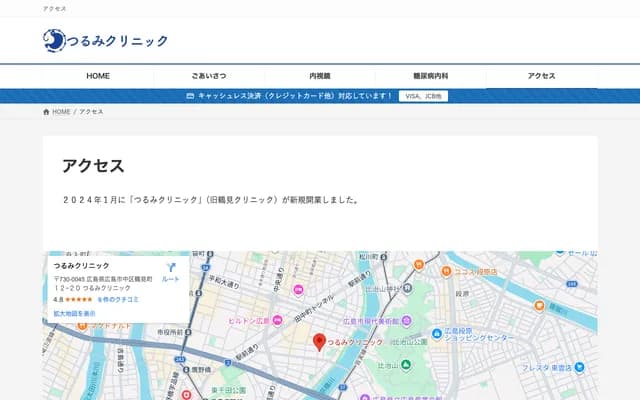This screenshot has width=640, height=400.
Task: Click the ココス 段原店 restaurant marker
Action: click(x=444, y=270)
